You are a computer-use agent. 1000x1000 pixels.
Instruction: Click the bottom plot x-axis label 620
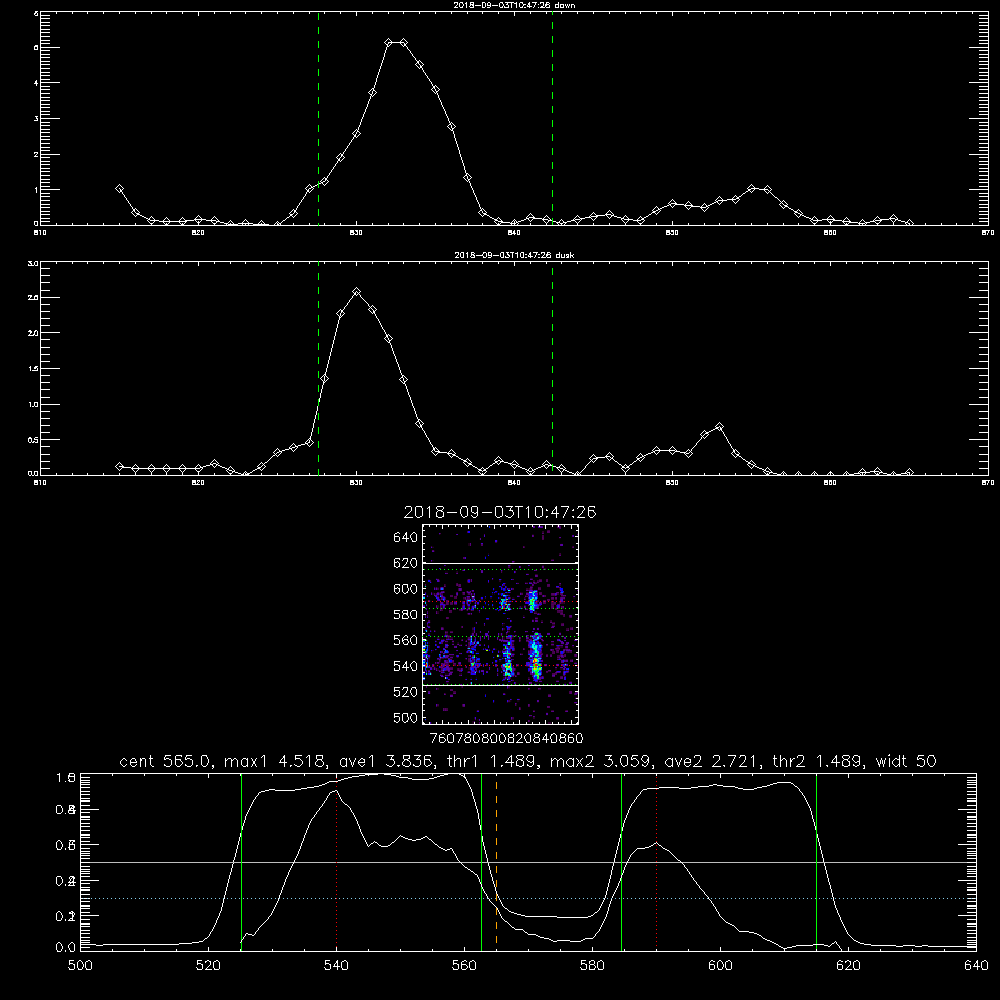click(x=848, y=966)
